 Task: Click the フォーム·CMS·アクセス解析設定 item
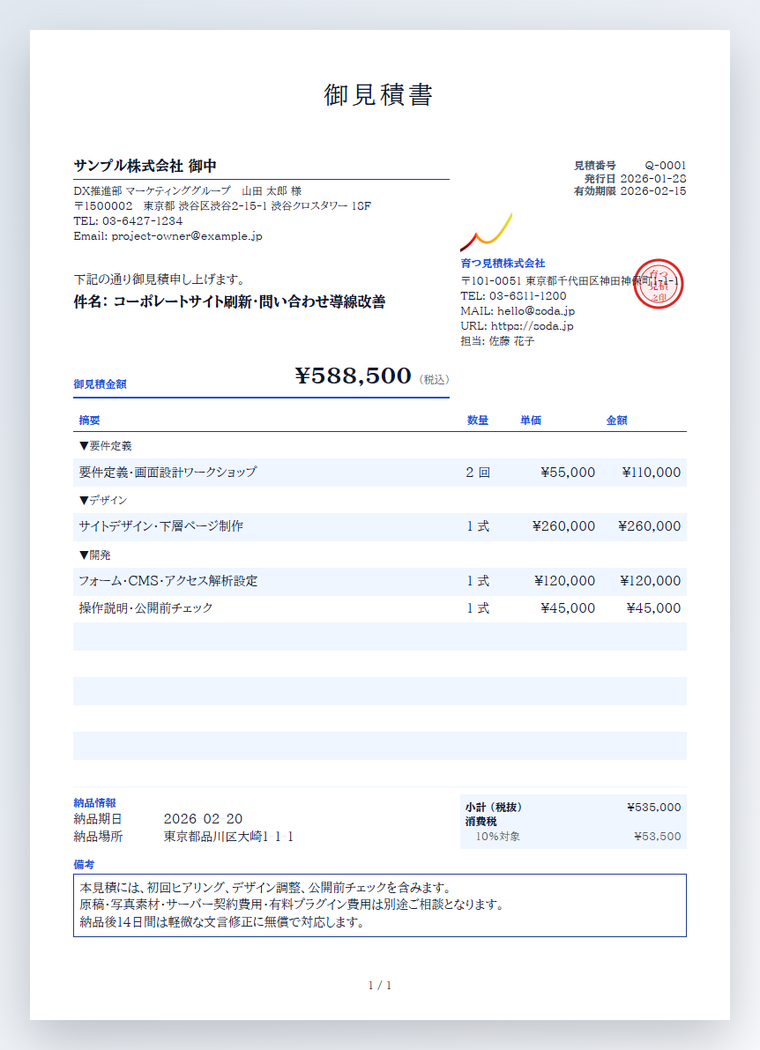pyautogui.click(x=168, y=581)
